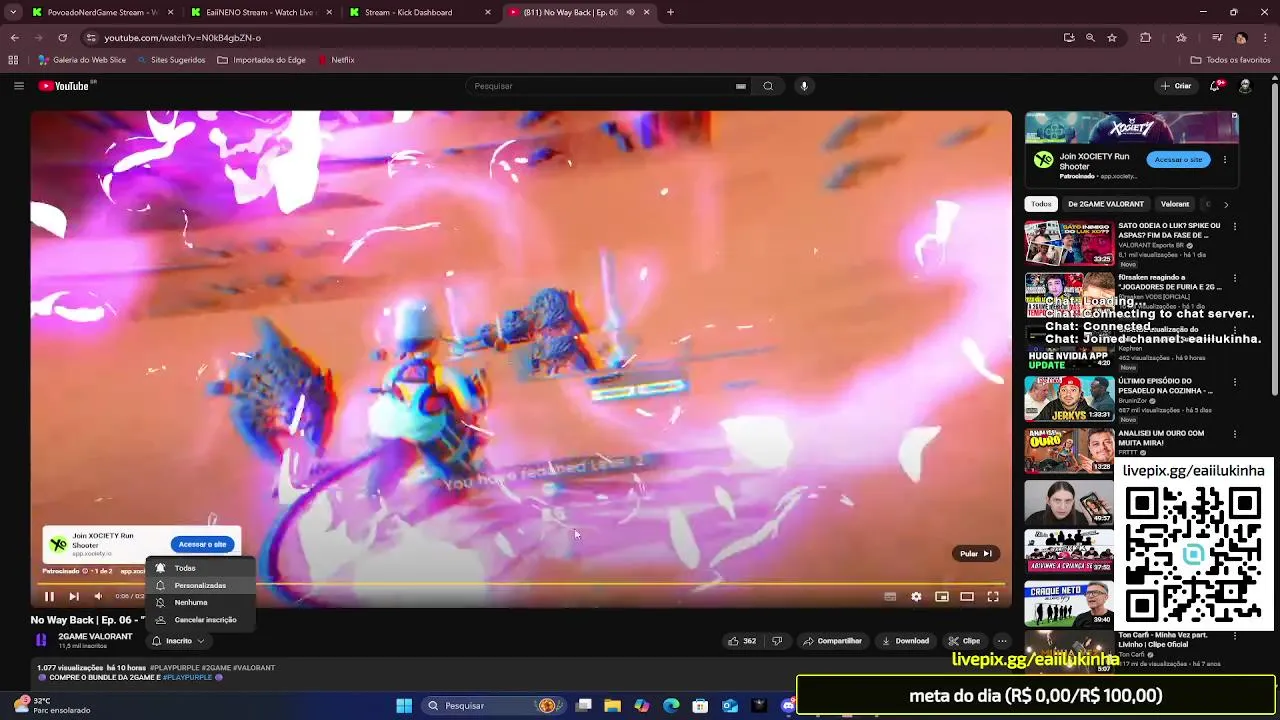Viewport: 1280px width, 720px height.
Task: Open a new browser tab
Action: coord(670,12)
